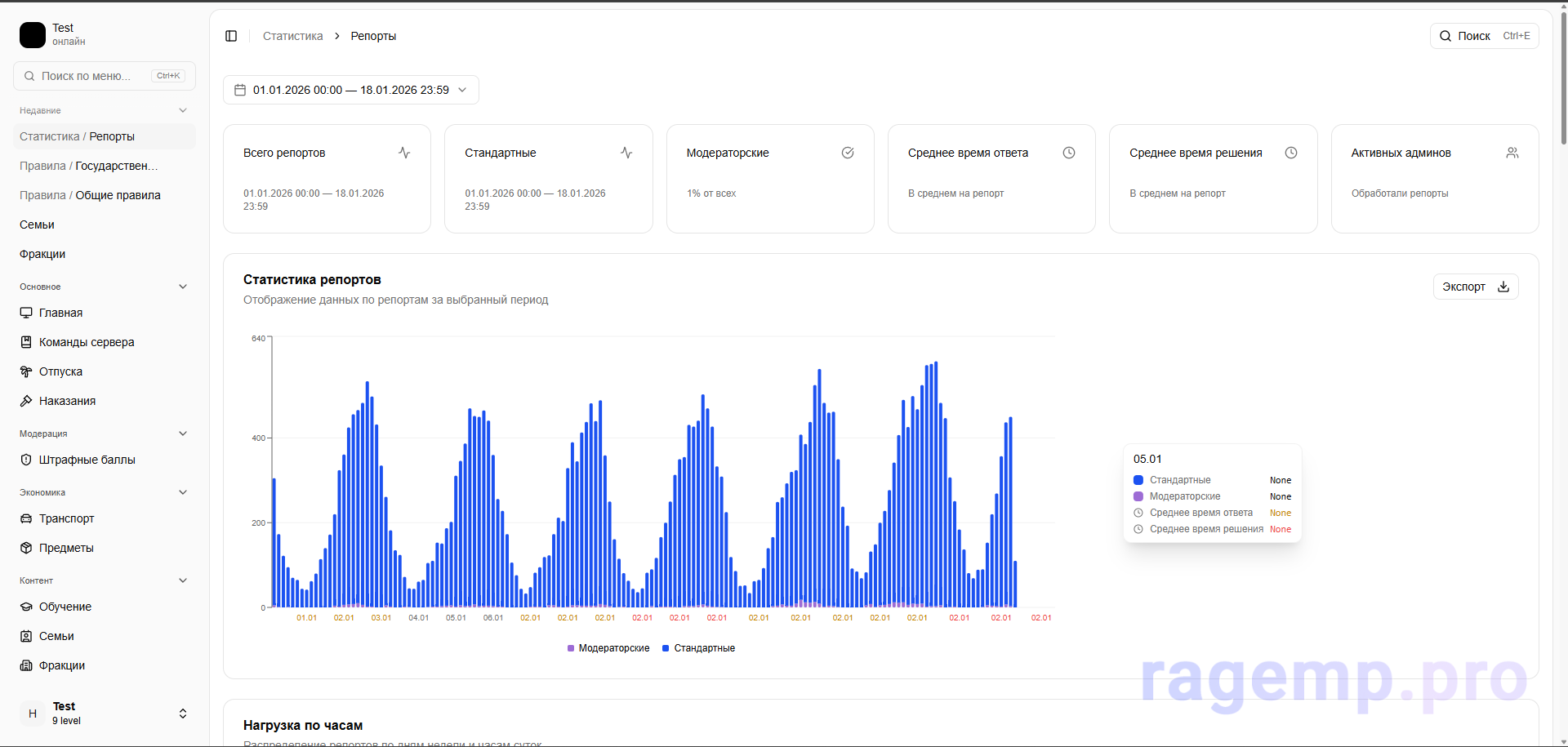Open Штрафные баллы in sidebar
This screenshot has width=1568, height=747.
pos(87,460)
